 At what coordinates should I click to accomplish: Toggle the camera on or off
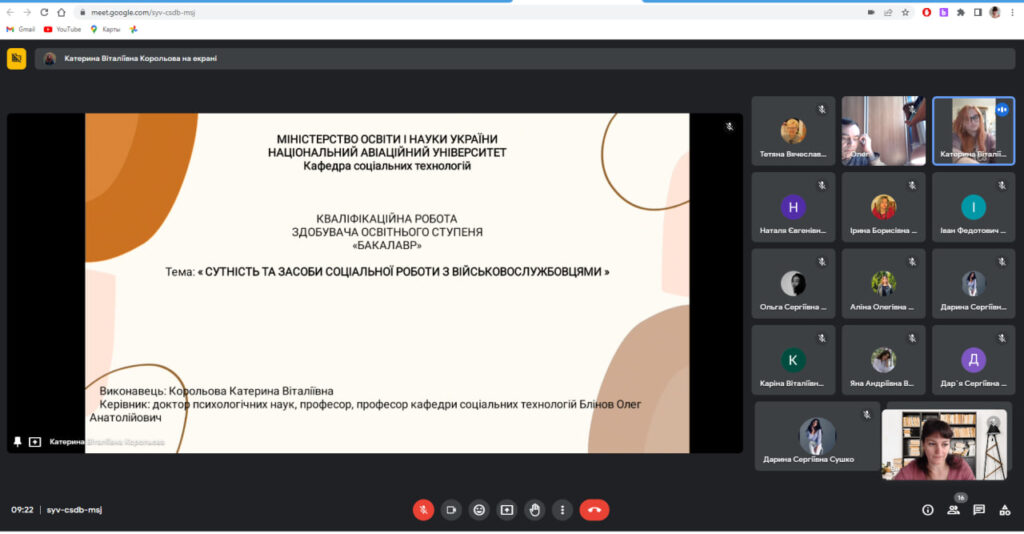click(451, 510)
